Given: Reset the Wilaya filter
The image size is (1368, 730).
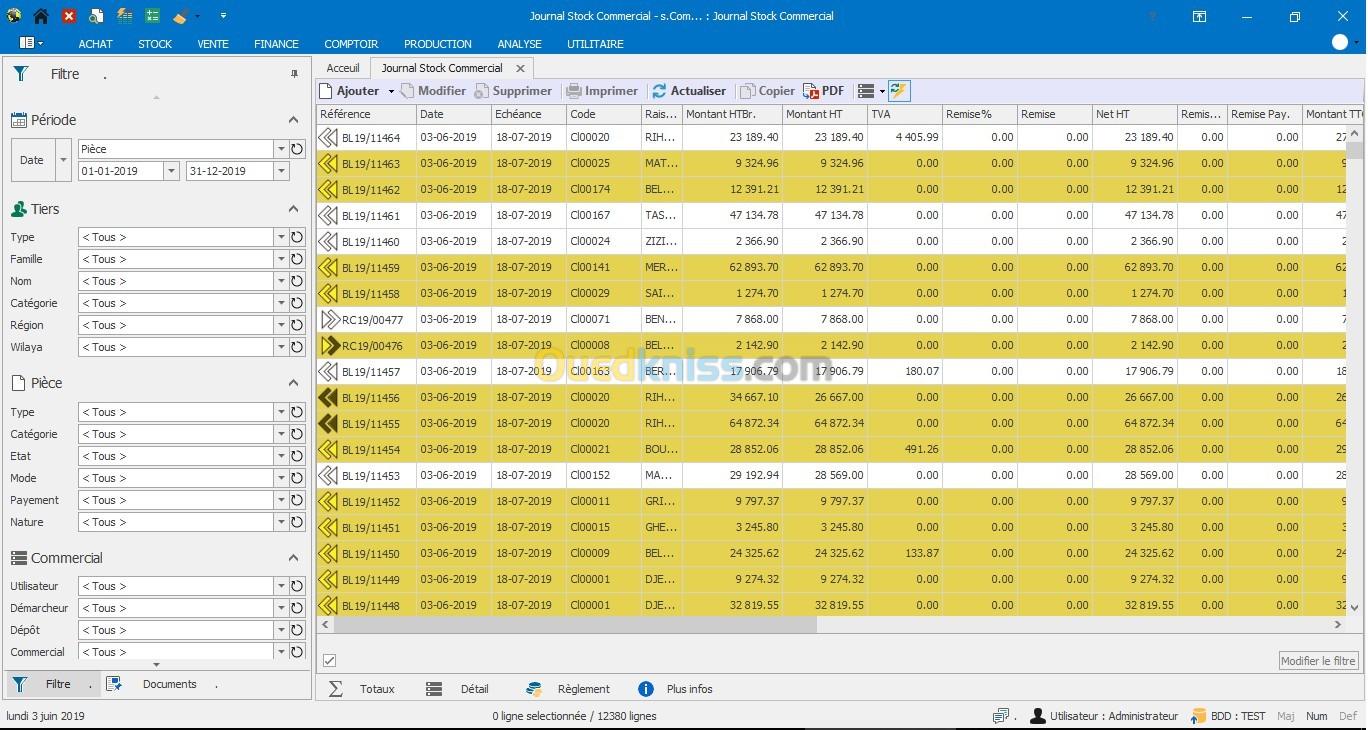Looking at the screenshot, I should (297, 347).
